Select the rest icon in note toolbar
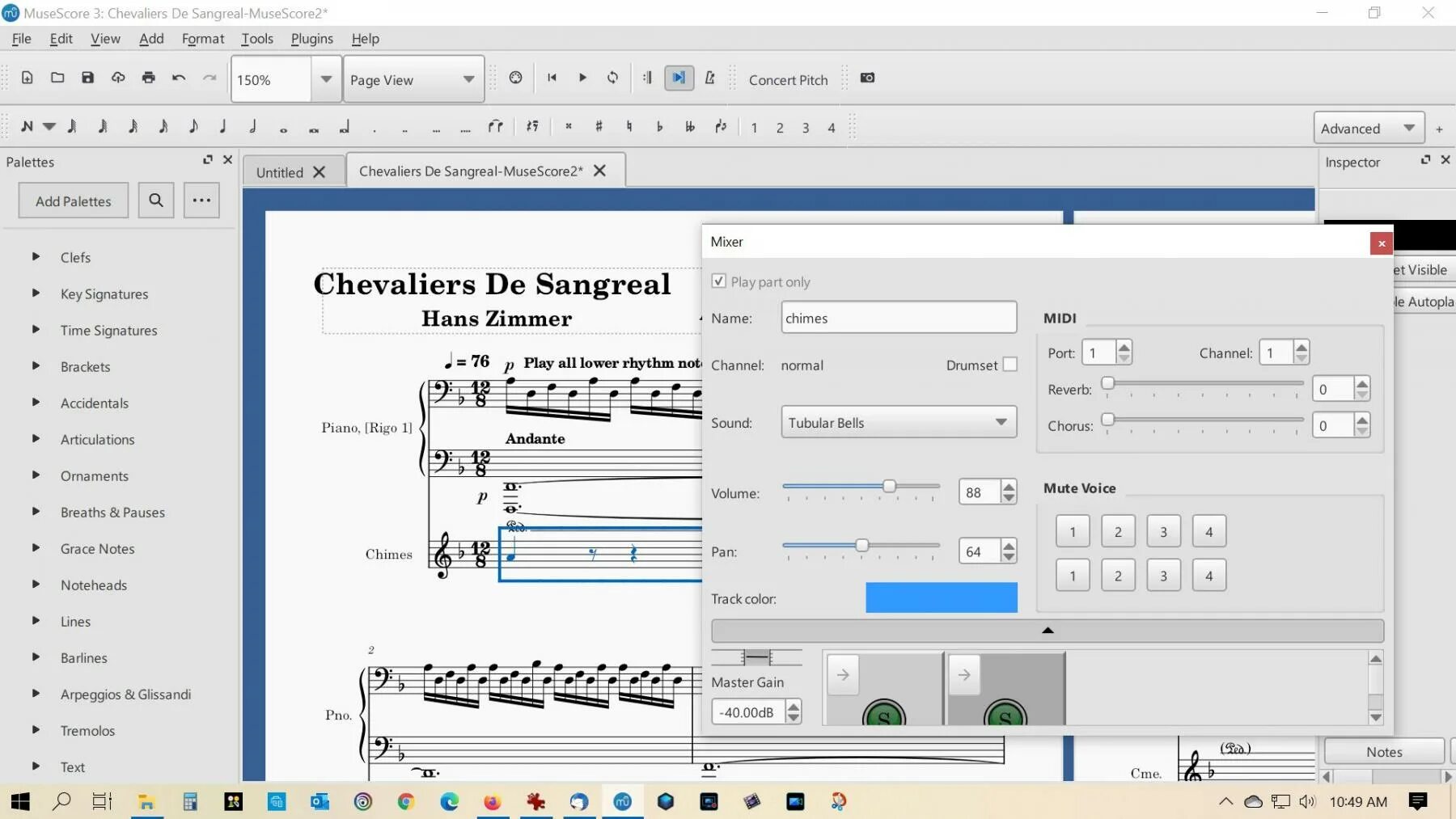Image resolution: width=1456 pixels, height=819 pixels. (532, 127)
